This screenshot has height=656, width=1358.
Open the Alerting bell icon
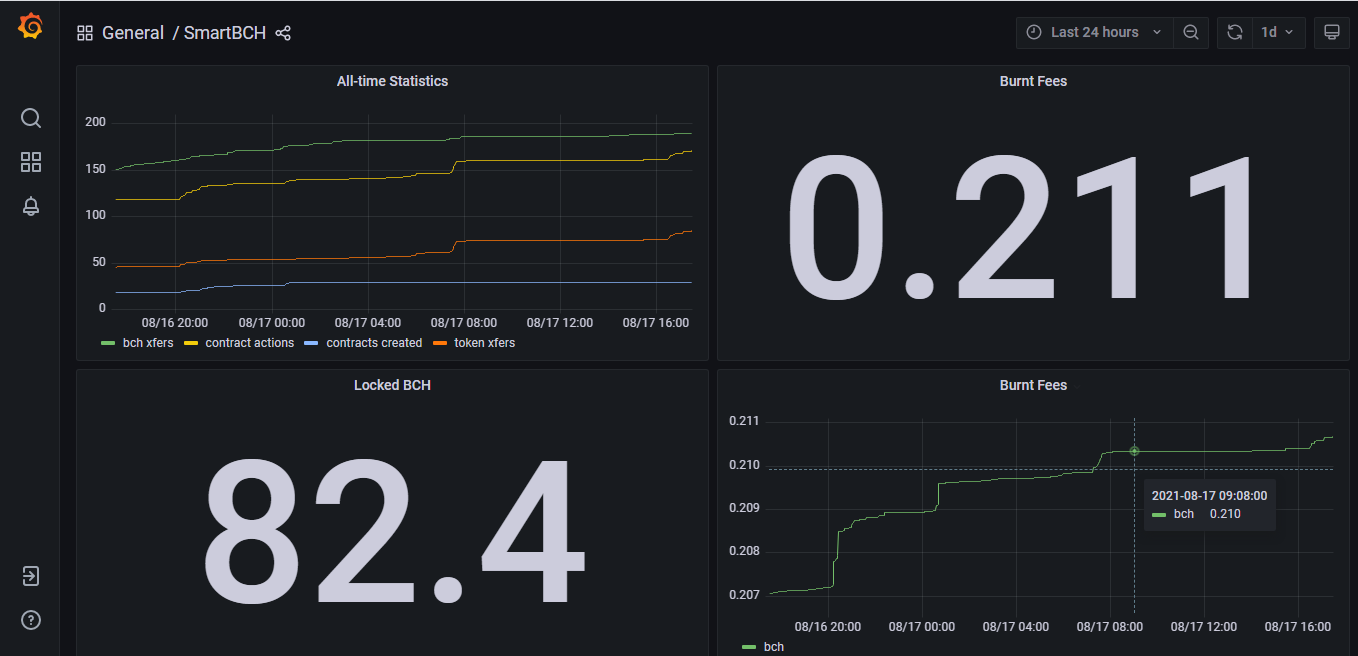coord(31,206)
